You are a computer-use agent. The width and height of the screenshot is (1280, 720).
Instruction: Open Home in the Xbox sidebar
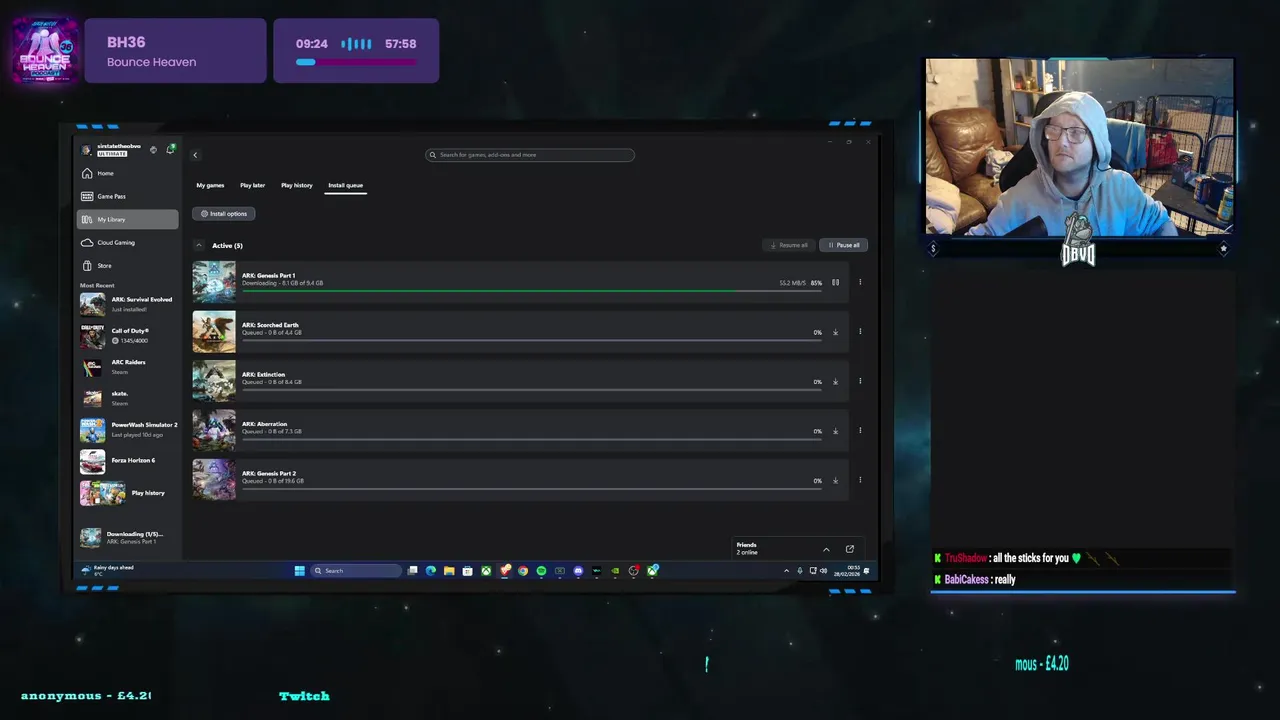click(x=128, y=173)
